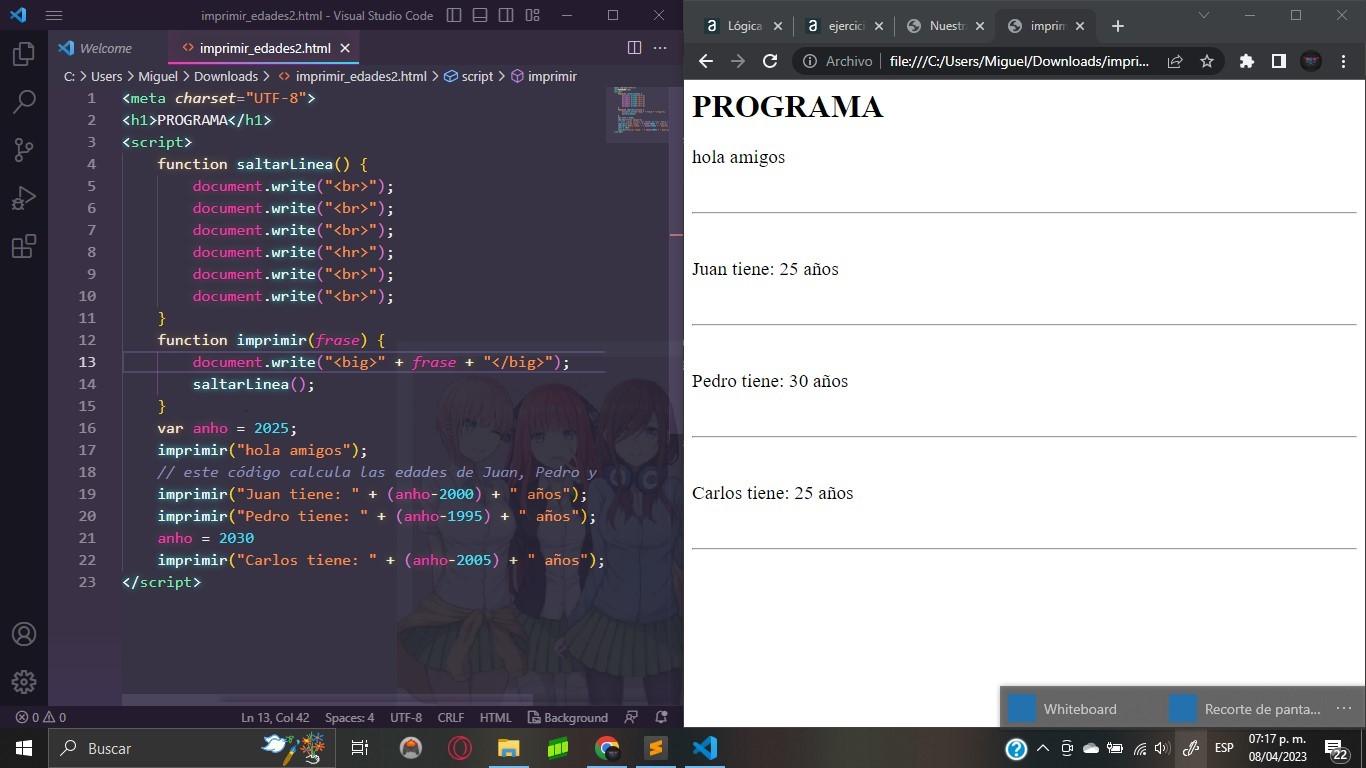Open the Accounts menu in VS Code

pyautogui.click(x=24, y=634)
